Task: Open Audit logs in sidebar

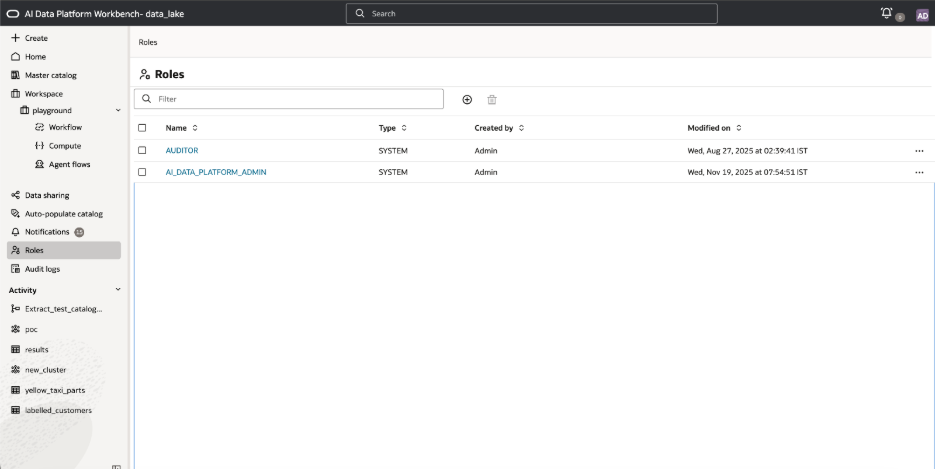Action: (x=42, y=269)
